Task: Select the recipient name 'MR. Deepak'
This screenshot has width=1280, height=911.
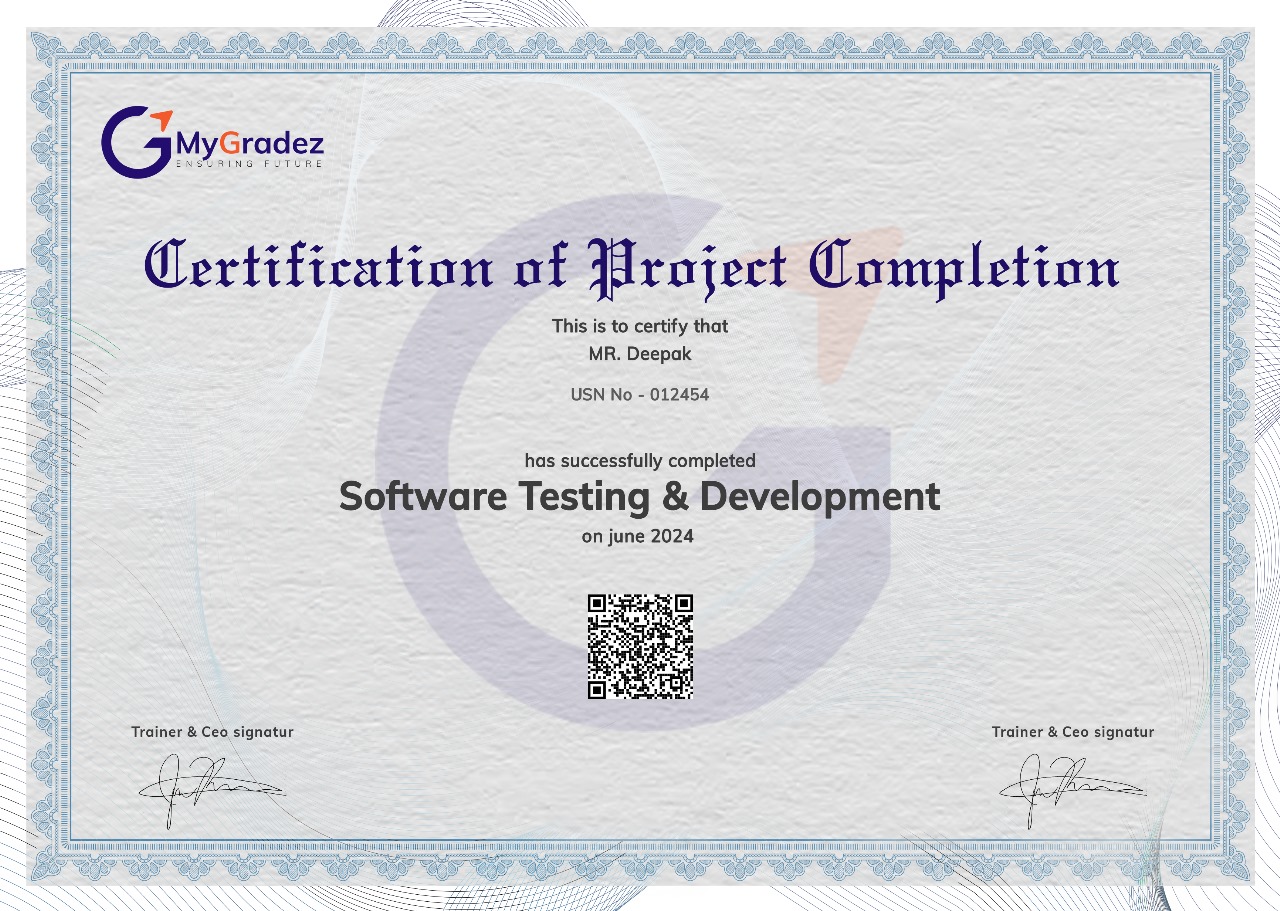Action: tap(640, 354)
